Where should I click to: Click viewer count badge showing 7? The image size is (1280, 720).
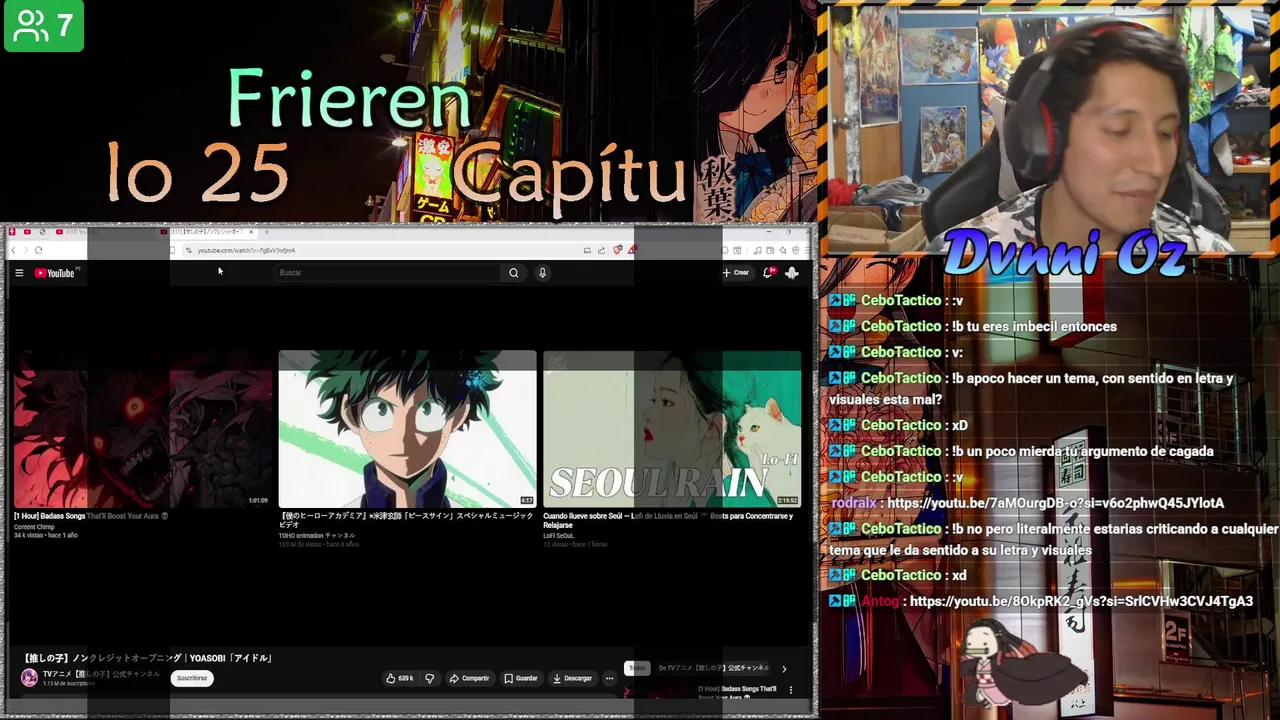[43, 26]
